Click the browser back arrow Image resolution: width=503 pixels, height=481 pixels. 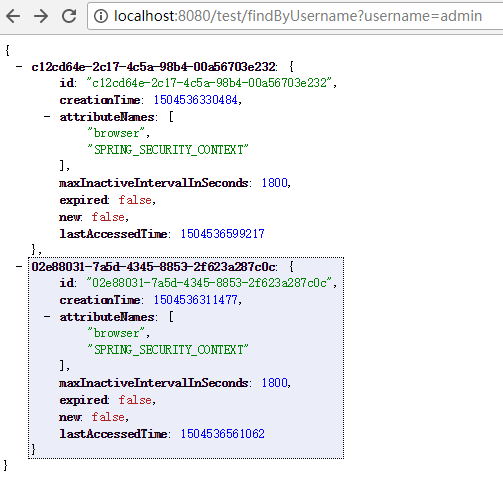[13, 16]
